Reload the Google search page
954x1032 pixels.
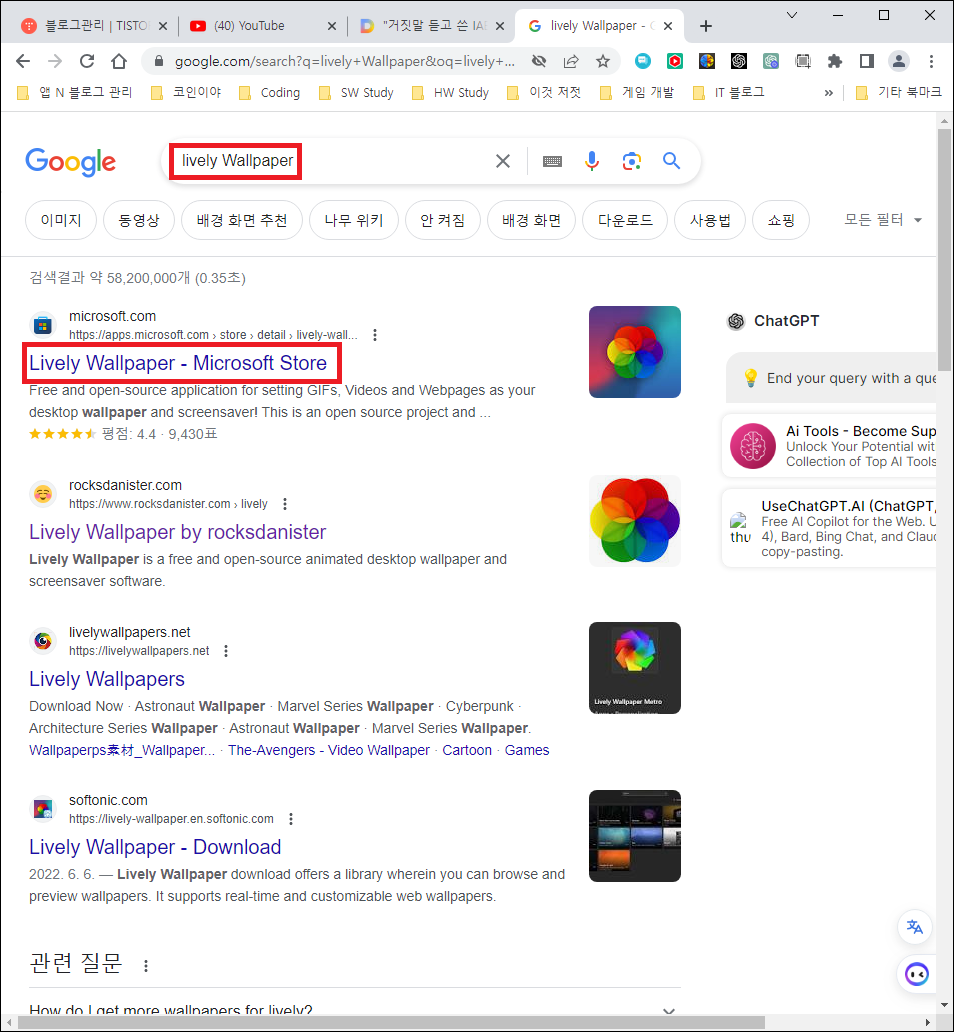click(x=87, y=61)
